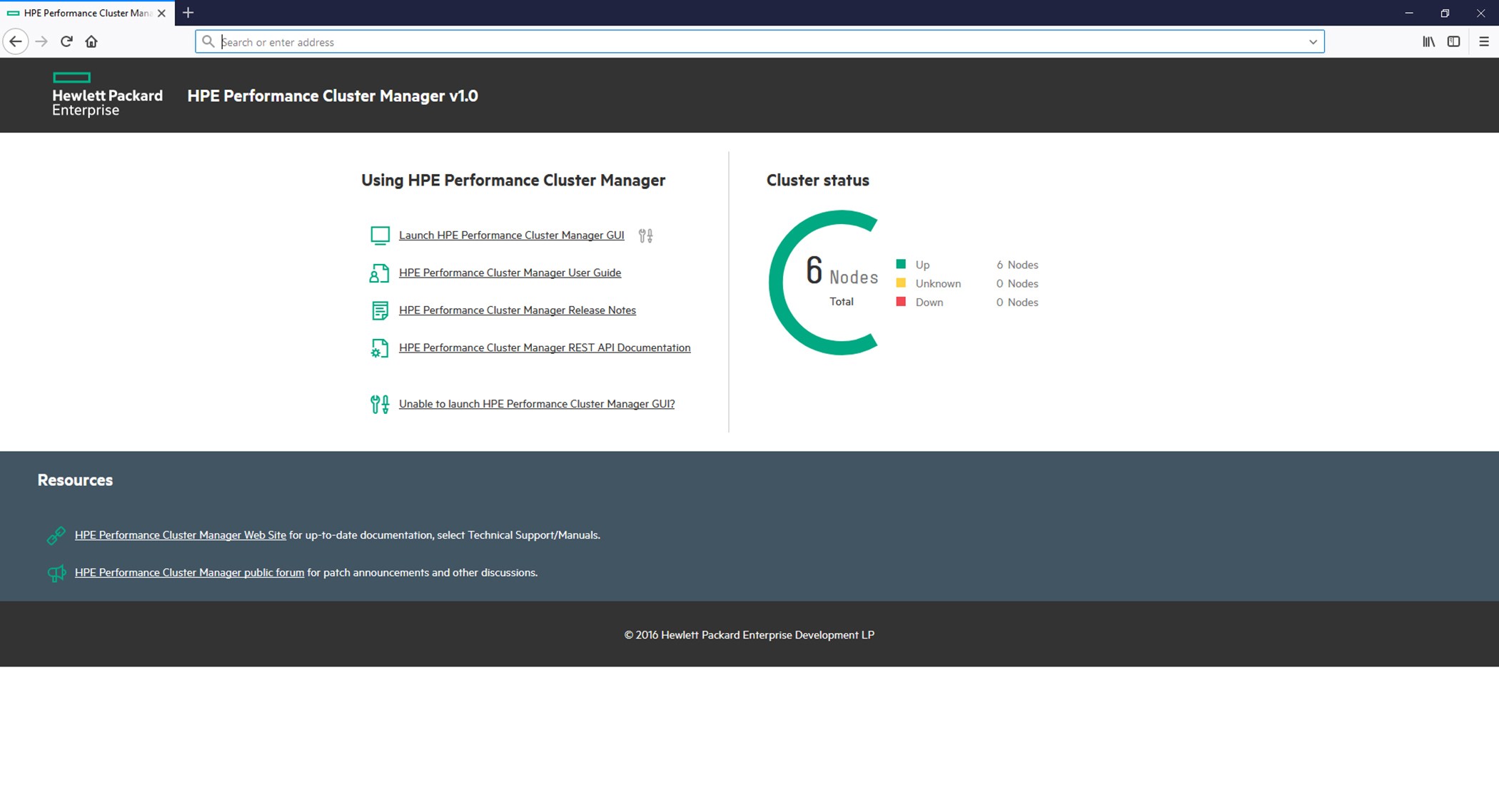Viewport: 1499px width, 812px height.
Task: Click the tools icon after Launch GUI link
Action: tap(645, 235)
